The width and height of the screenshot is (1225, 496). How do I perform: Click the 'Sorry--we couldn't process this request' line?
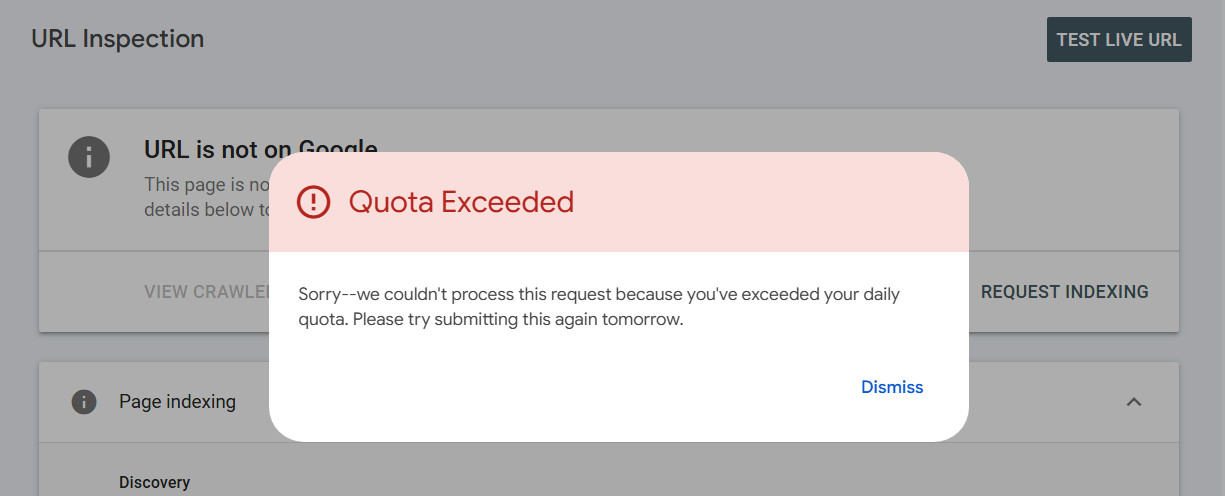point(599,295)
